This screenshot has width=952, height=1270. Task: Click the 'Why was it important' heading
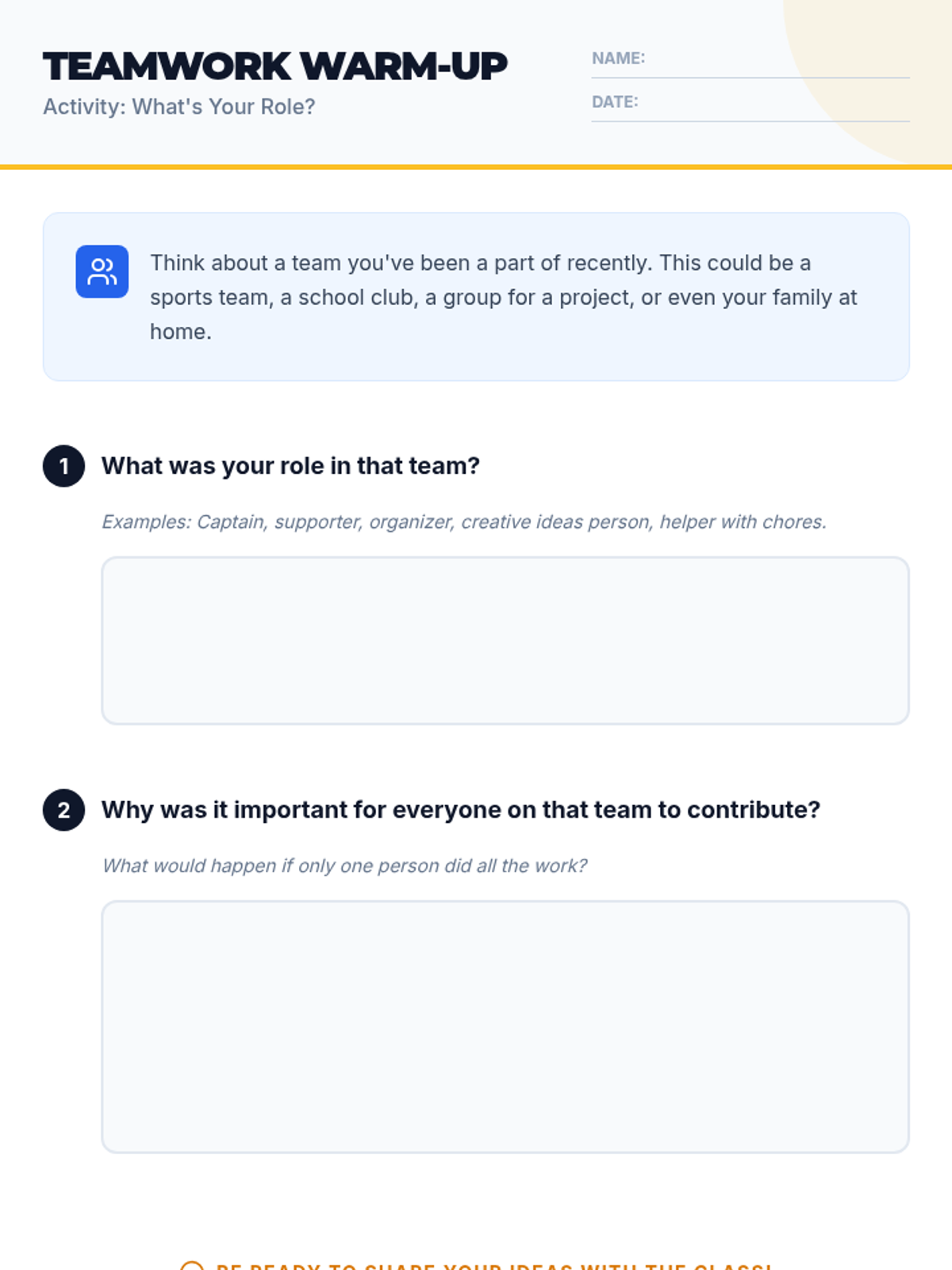[x=461, y=810]
